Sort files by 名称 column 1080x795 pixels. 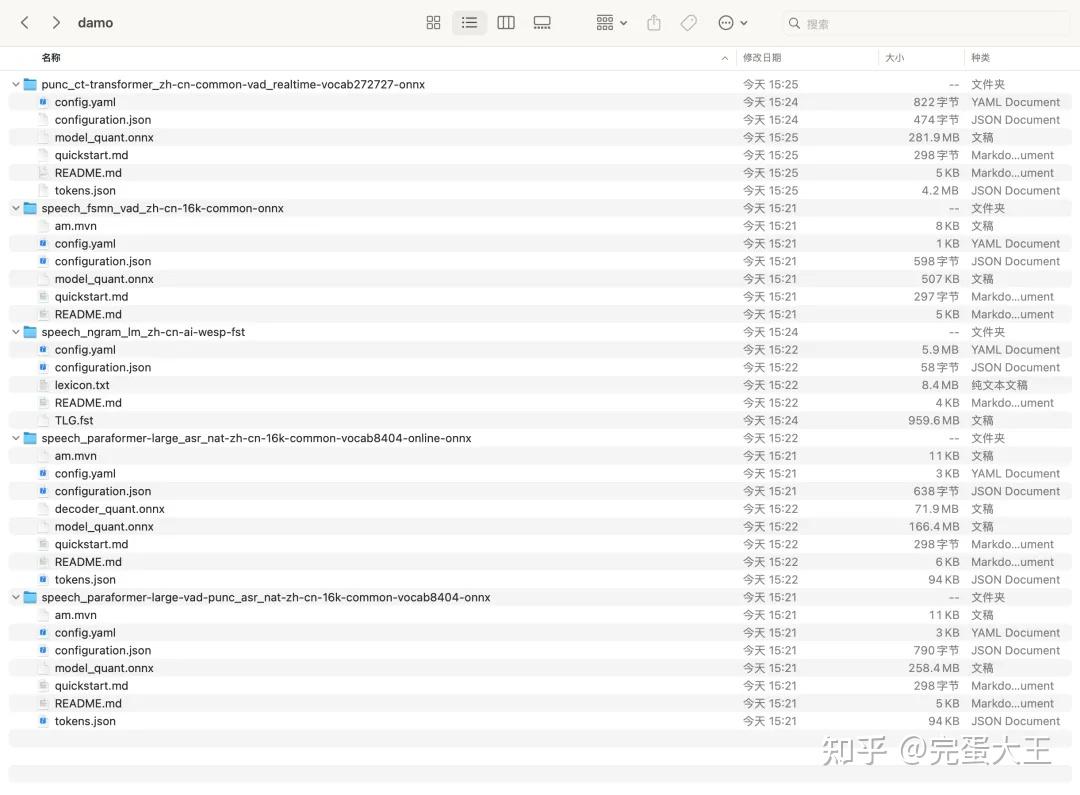51,57
